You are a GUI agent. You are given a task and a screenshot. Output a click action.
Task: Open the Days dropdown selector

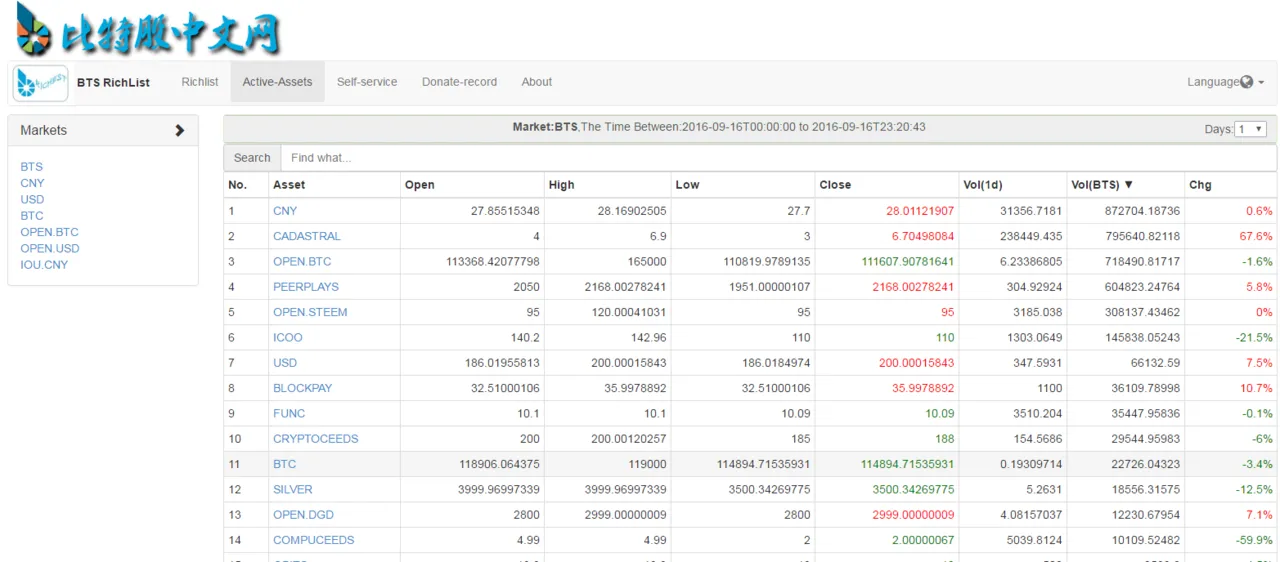coord(1251,129)
